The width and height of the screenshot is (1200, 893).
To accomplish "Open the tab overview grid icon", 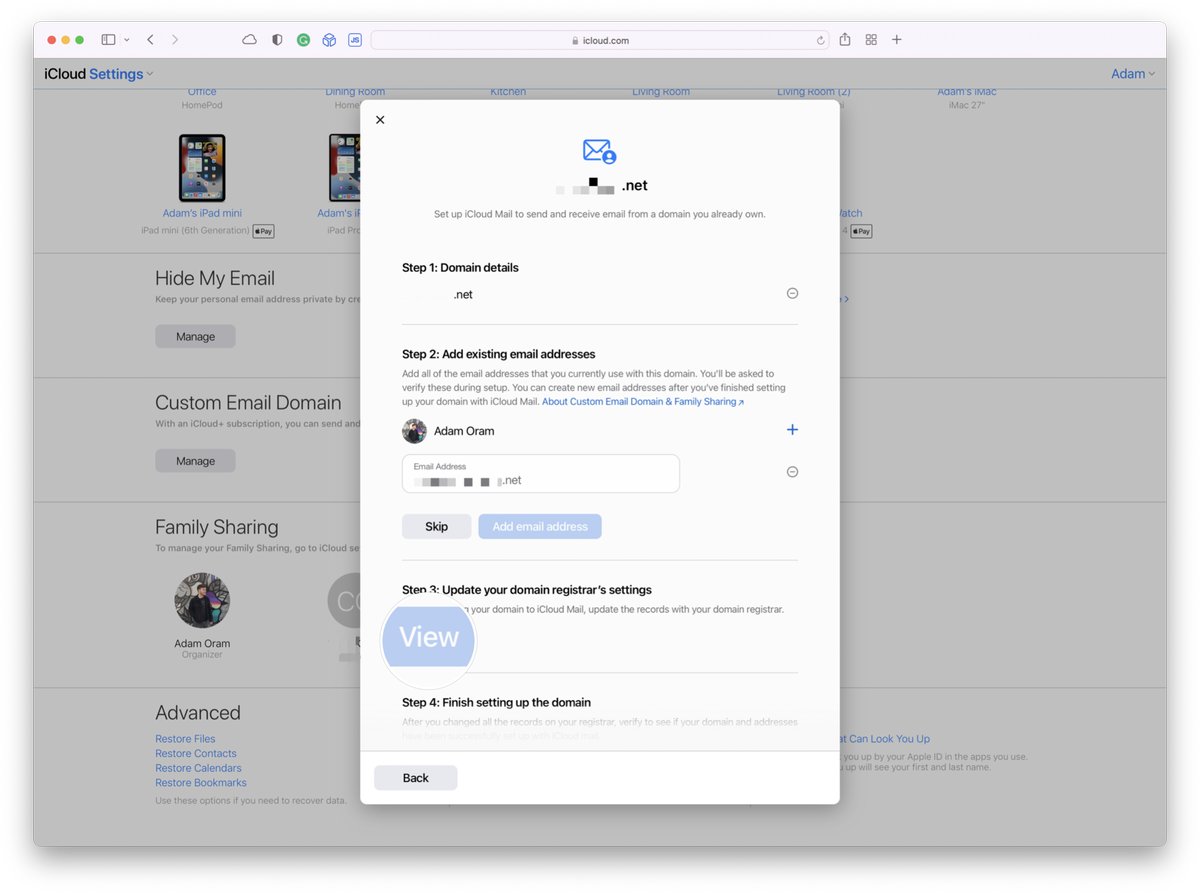I will (871, 39).
